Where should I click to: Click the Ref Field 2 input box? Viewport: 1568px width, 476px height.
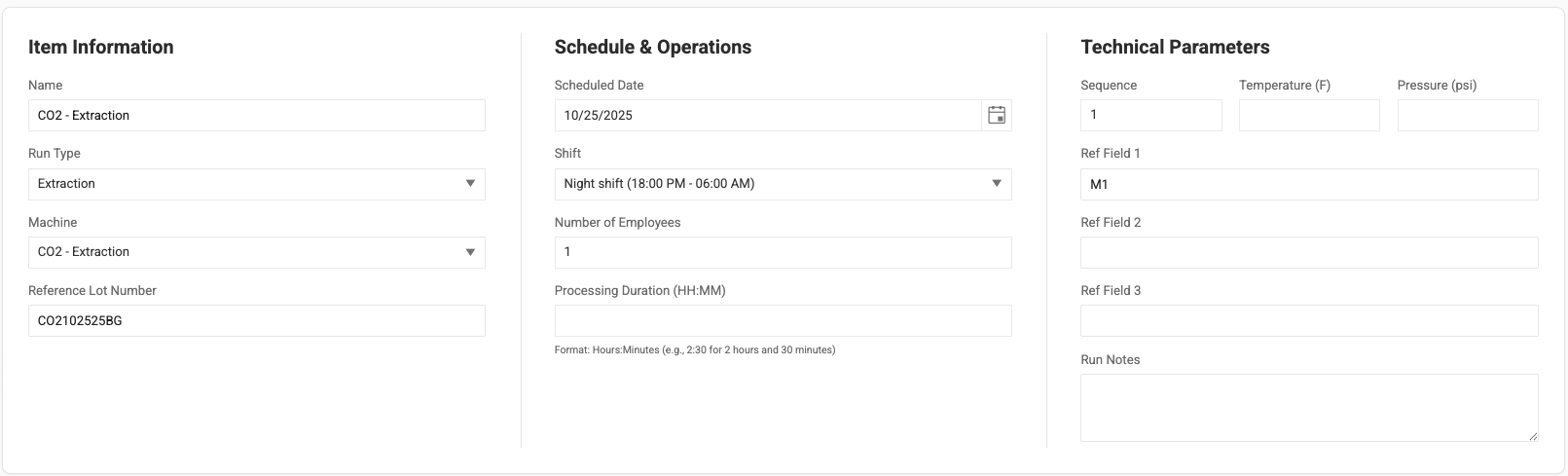click(x=1308, y=252)
